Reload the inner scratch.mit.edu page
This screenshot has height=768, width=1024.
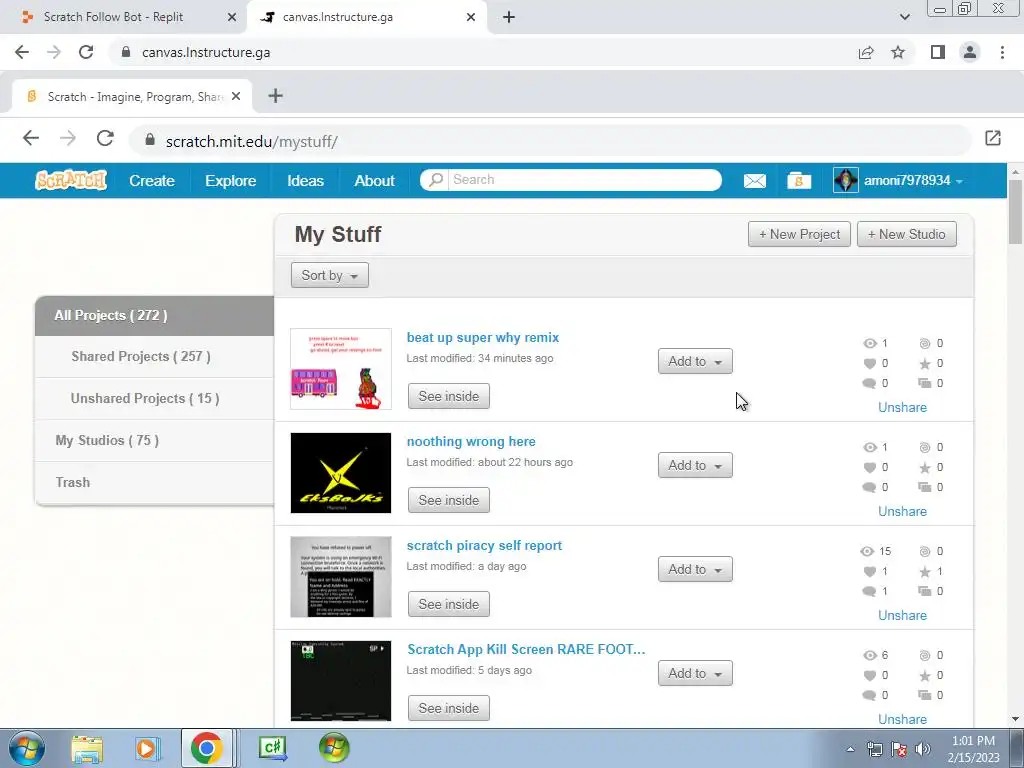[105, 138]
